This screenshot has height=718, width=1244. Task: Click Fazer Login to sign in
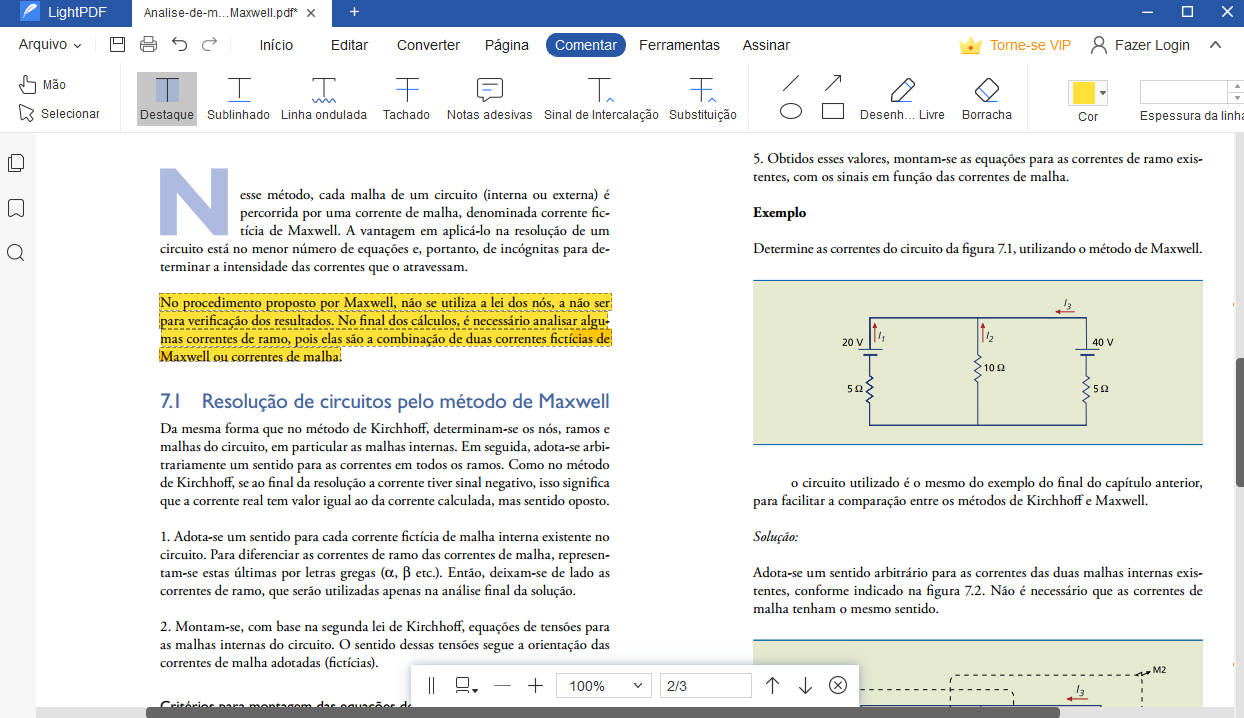click(1140, 45)
